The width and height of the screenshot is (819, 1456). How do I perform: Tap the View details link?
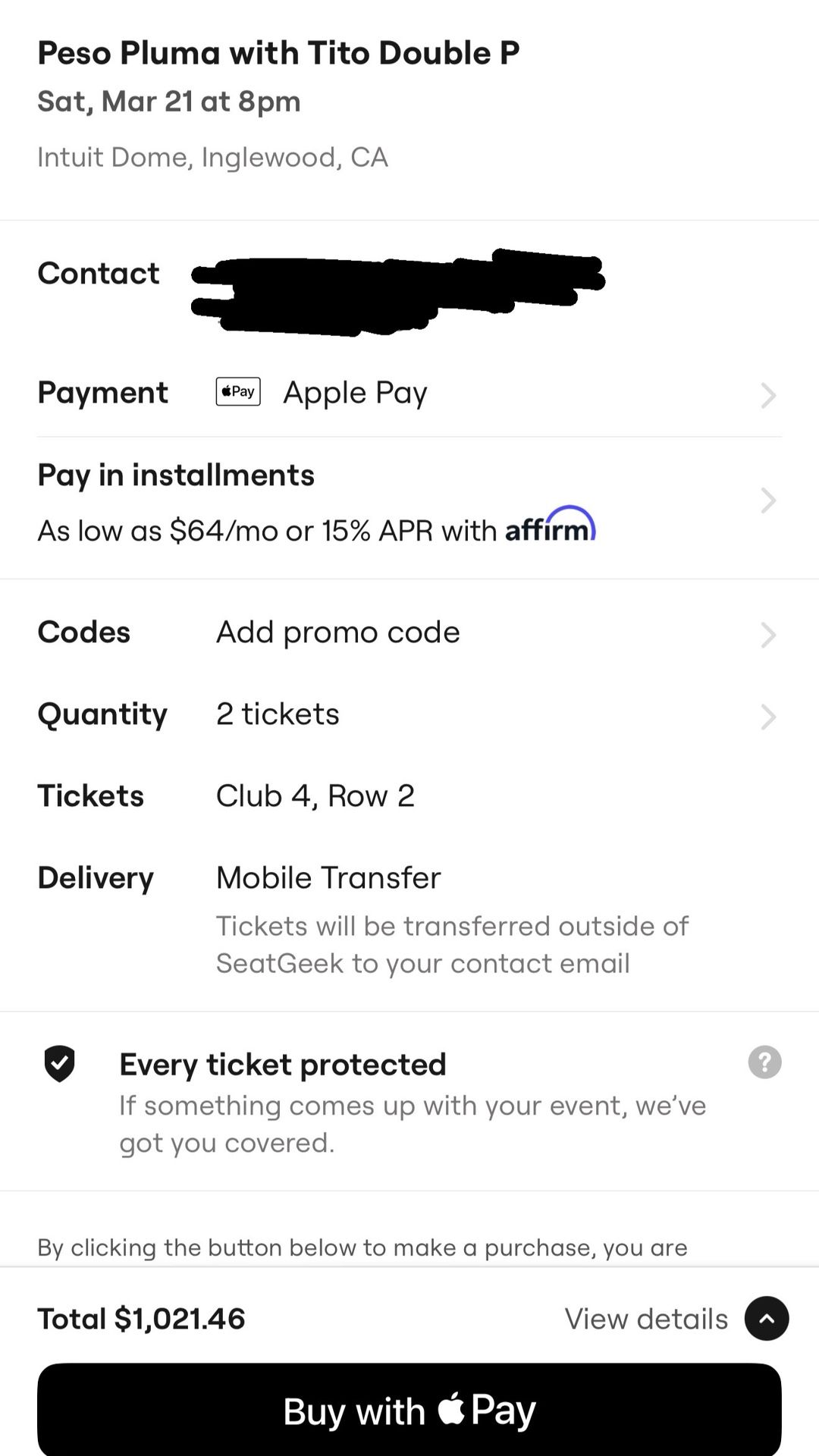(x=646, y=1319)
